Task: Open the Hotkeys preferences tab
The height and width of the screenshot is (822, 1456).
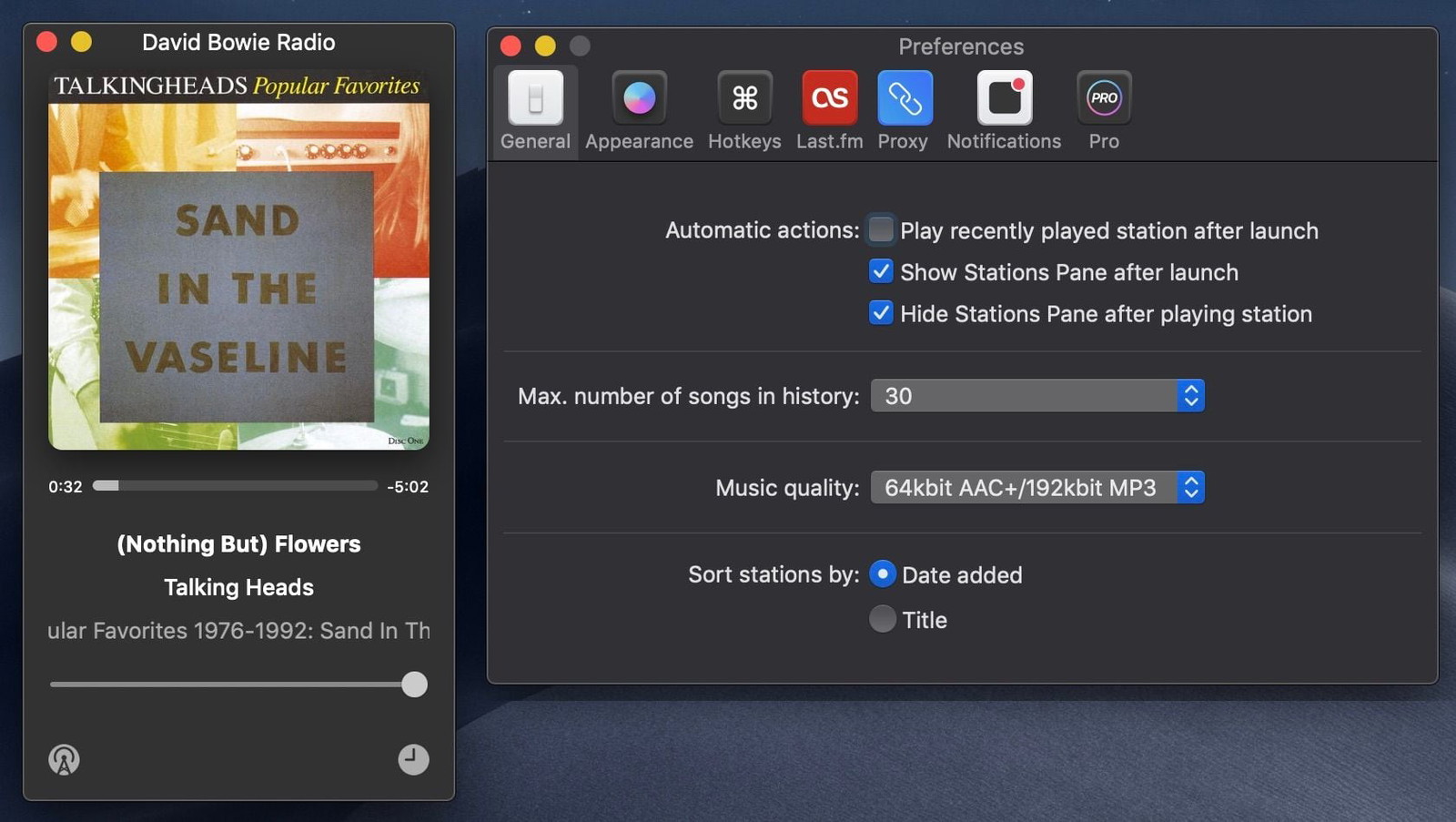Action: (x=744, y=112)
